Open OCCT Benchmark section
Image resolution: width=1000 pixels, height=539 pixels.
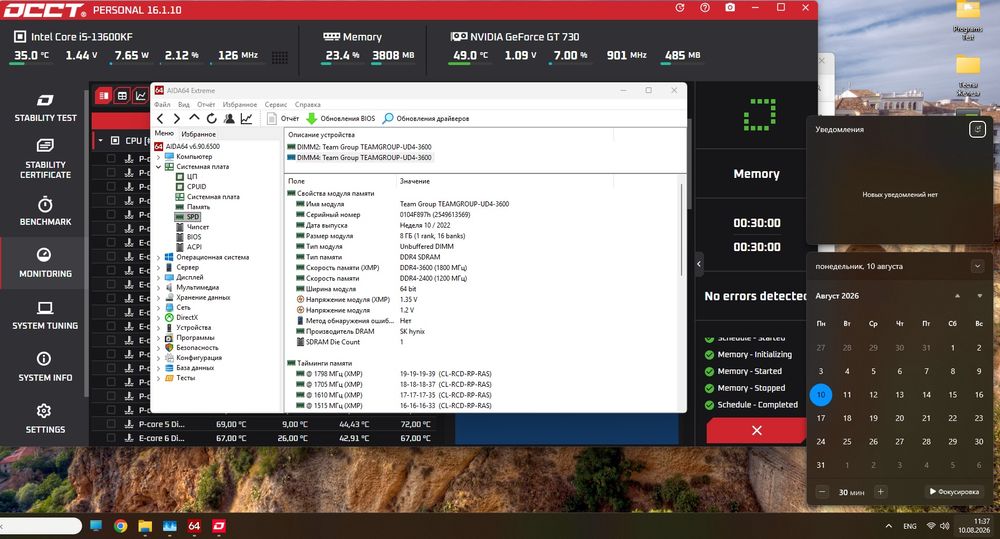[x=45, y=211]
